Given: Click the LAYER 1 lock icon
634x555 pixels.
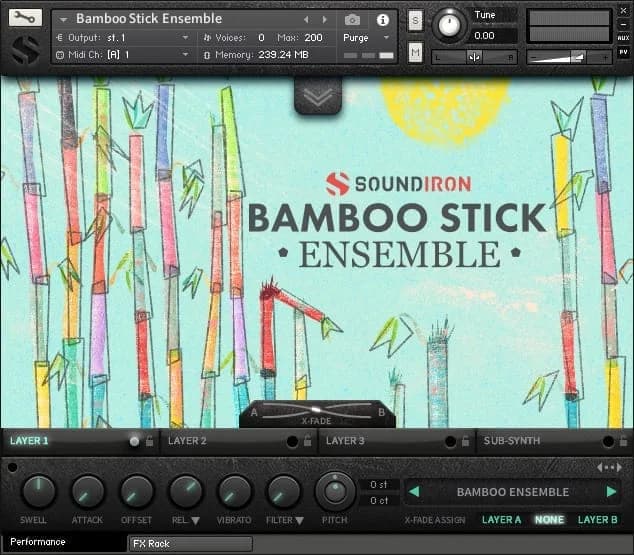Looking at the screenshot, I should click(x=150, y=441).
